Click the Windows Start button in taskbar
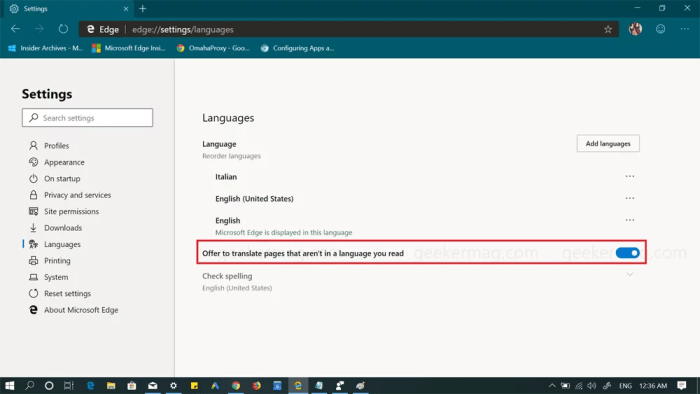This screenshot has width=700, height=394. click(9, 386)
